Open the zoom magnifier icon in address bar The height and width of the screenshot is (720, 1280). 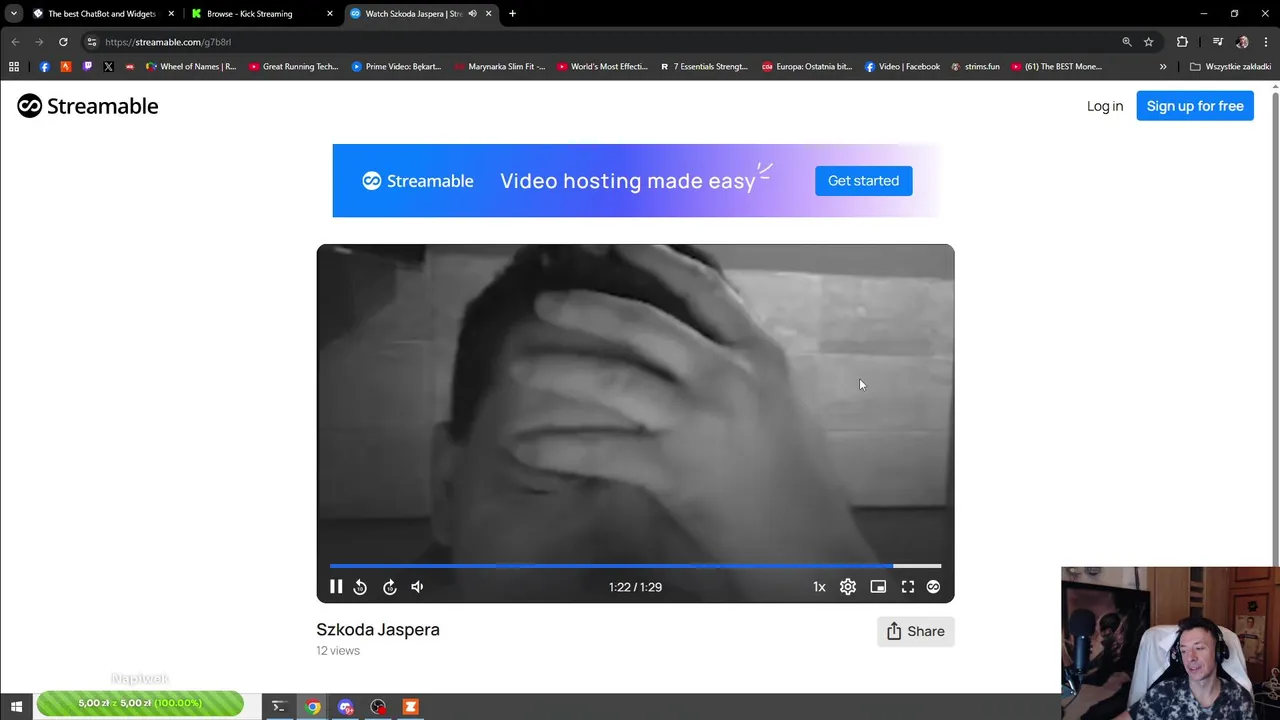[x=1127, y=42]
